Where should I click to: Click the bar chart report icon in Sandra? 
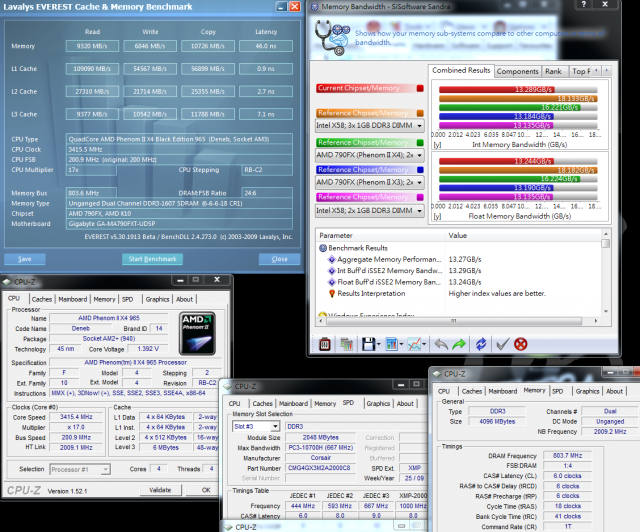pos(391,344)
